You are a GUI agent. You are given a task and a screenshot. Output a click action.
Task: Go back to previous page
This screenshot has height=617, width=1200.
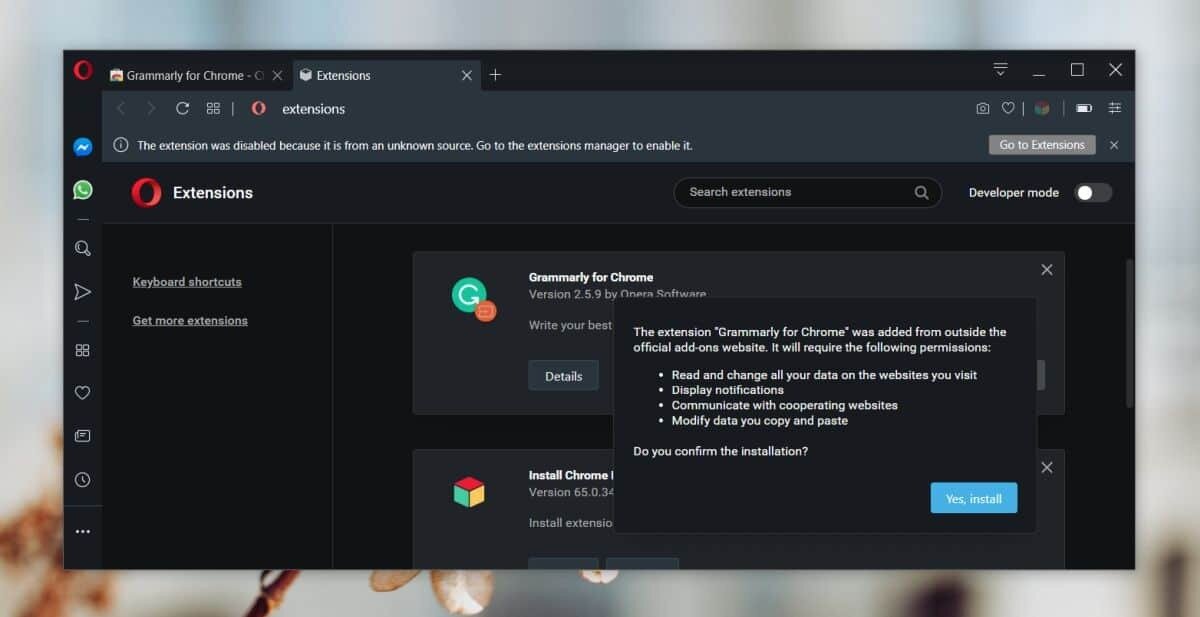click(x=121, y=108)
